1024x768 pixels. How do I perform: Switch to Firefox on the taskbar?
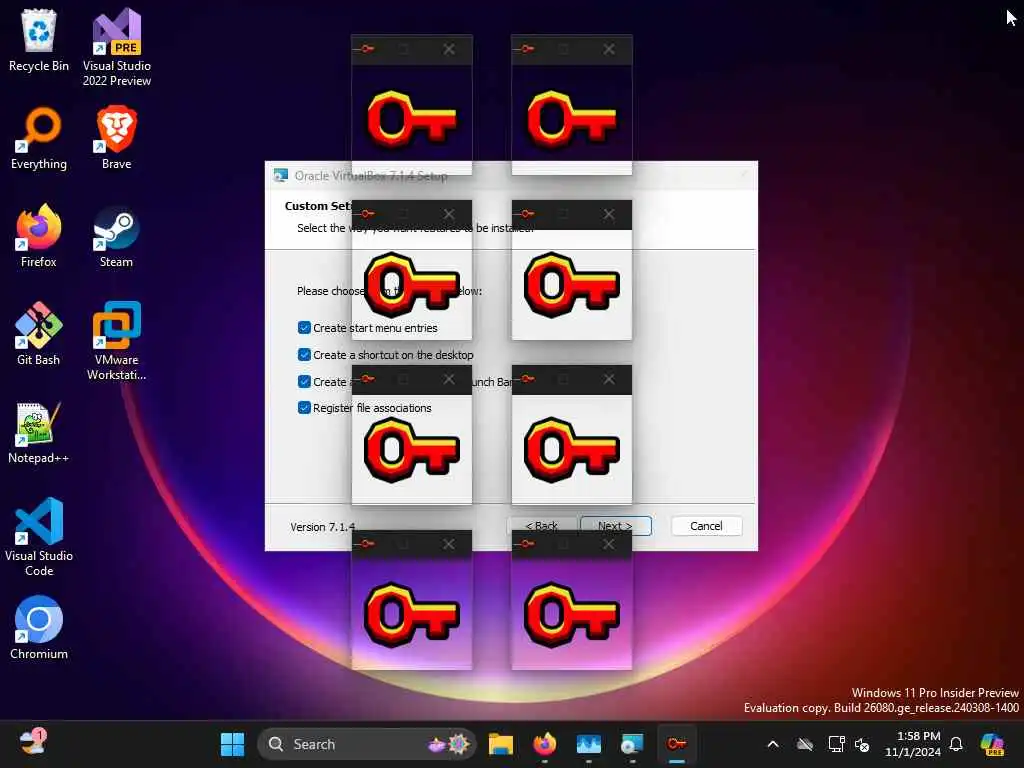(545, 744)
